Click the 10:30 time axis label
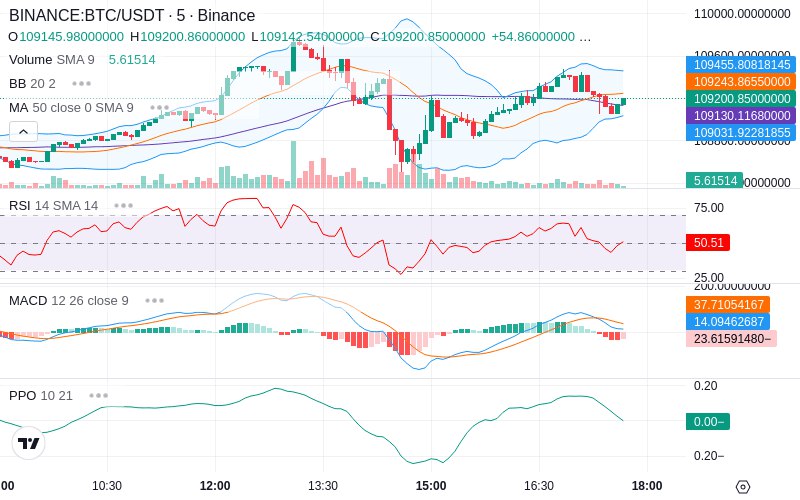Screen dimensions: 800x500 (107, 486)
